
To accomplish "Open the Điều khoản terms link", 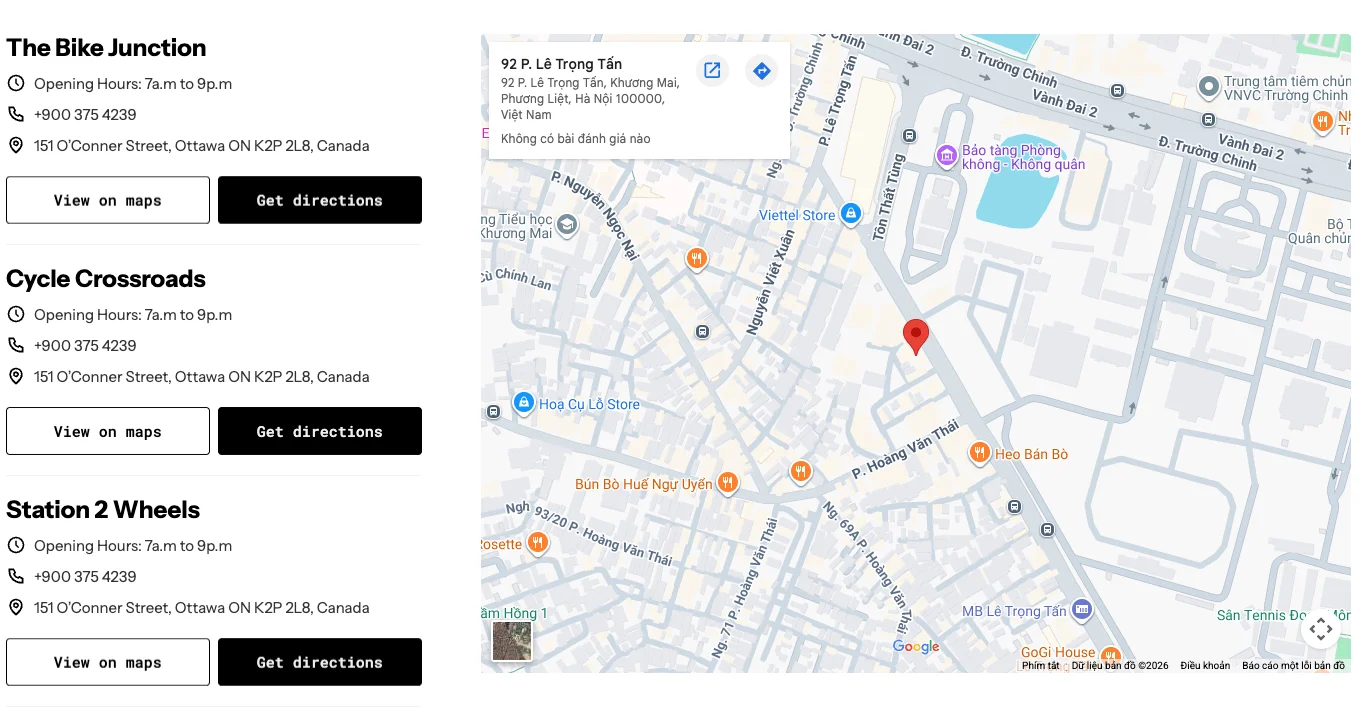I will (x=1204, y=664).
